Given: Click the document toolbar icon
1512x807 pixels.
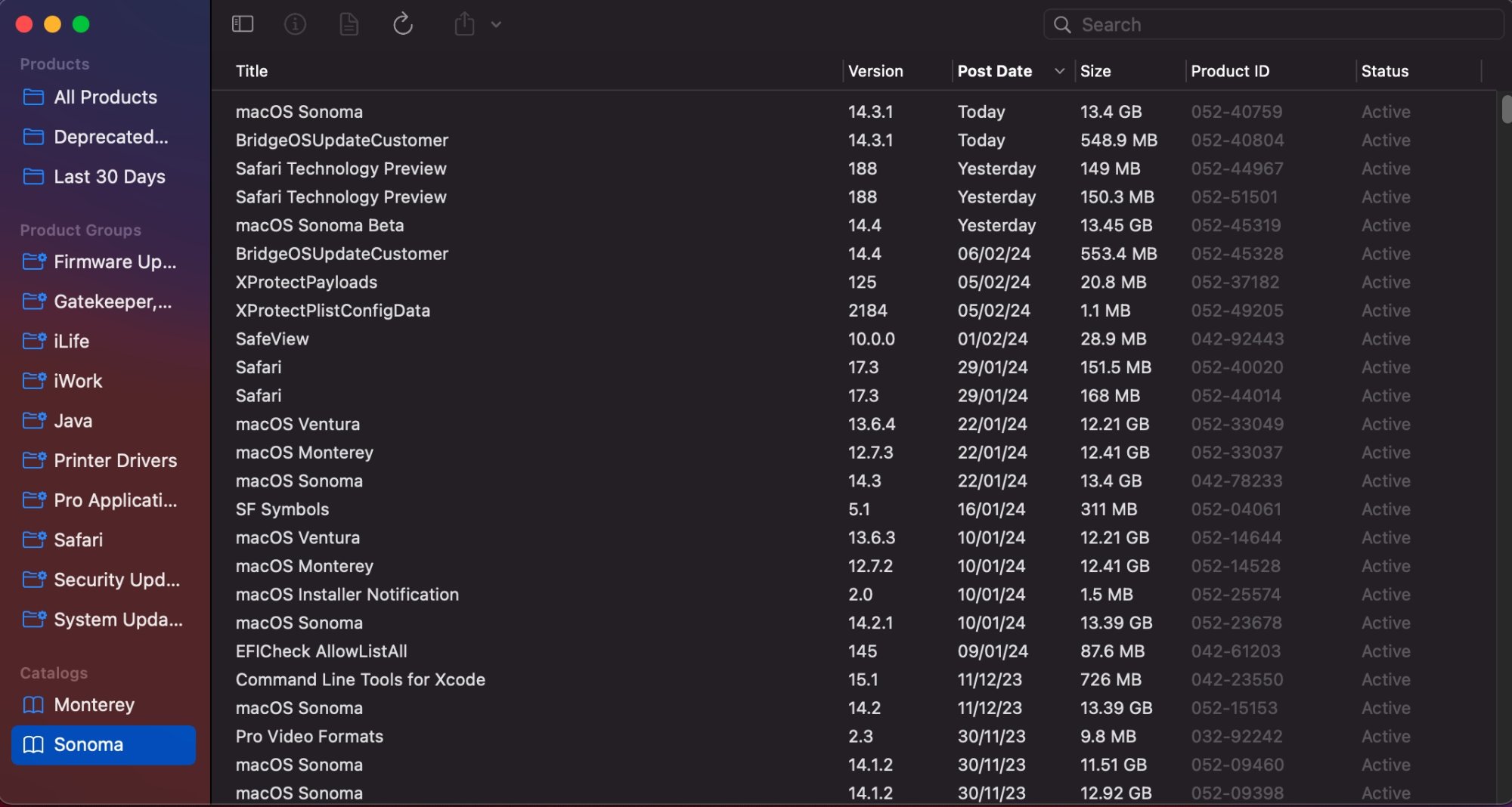Looking at the screenshot, I should 349,24.
